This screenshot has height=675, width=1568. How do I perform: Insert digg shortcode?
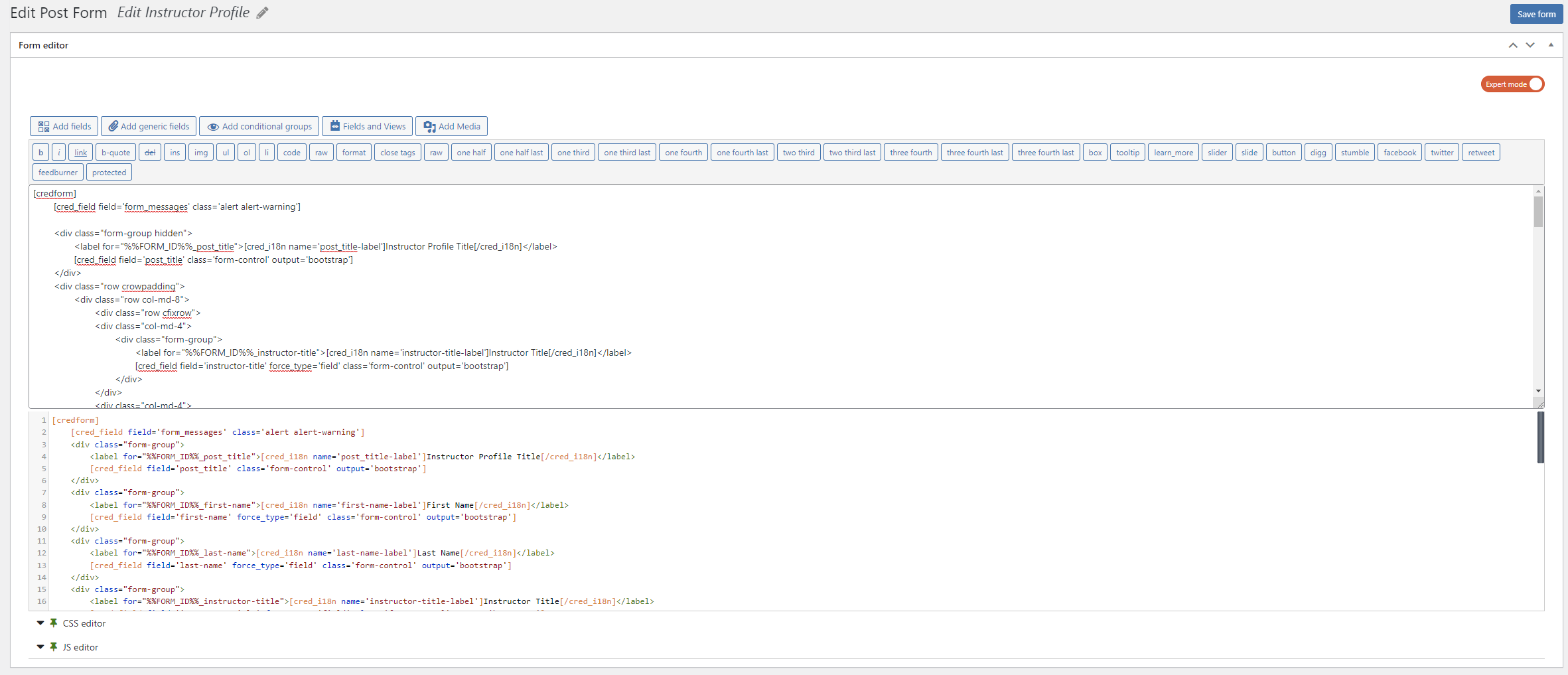[1319, 153]
